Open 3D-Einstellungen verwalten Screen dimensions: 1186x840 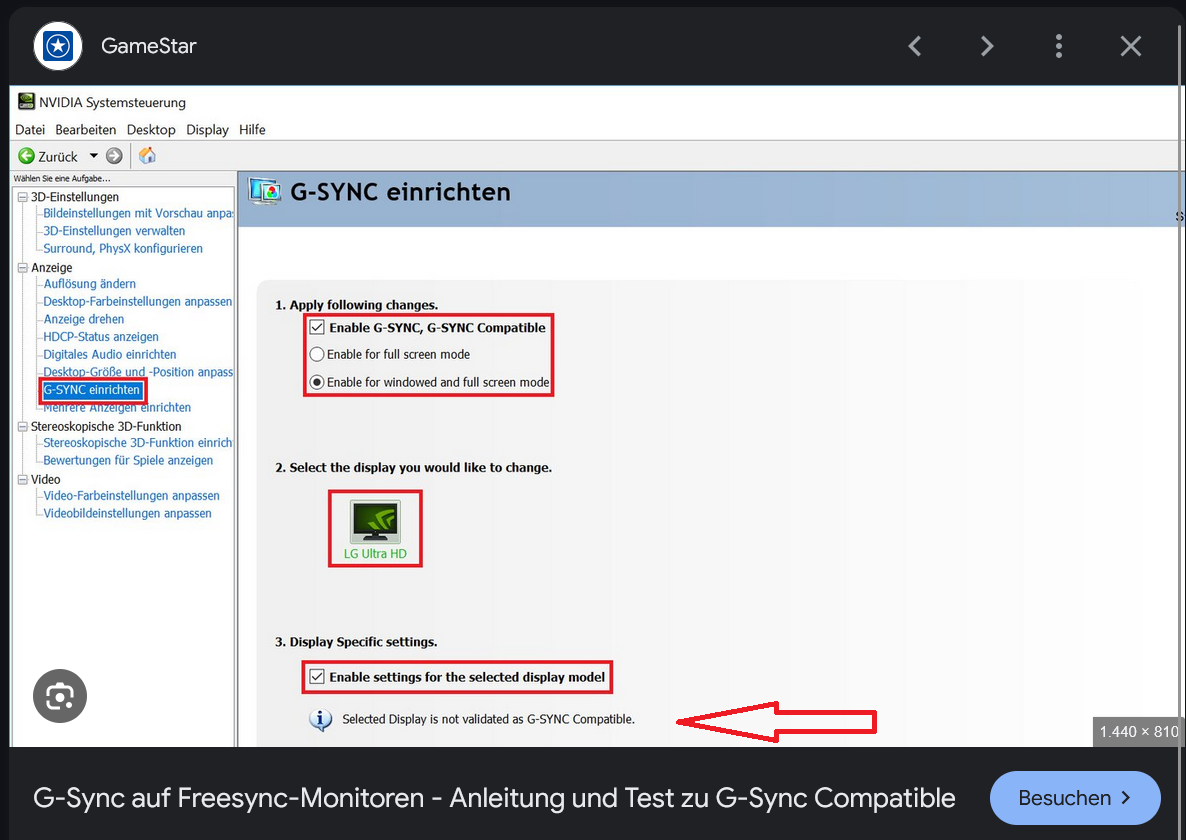pyautogui.click(x=114, y=231)
